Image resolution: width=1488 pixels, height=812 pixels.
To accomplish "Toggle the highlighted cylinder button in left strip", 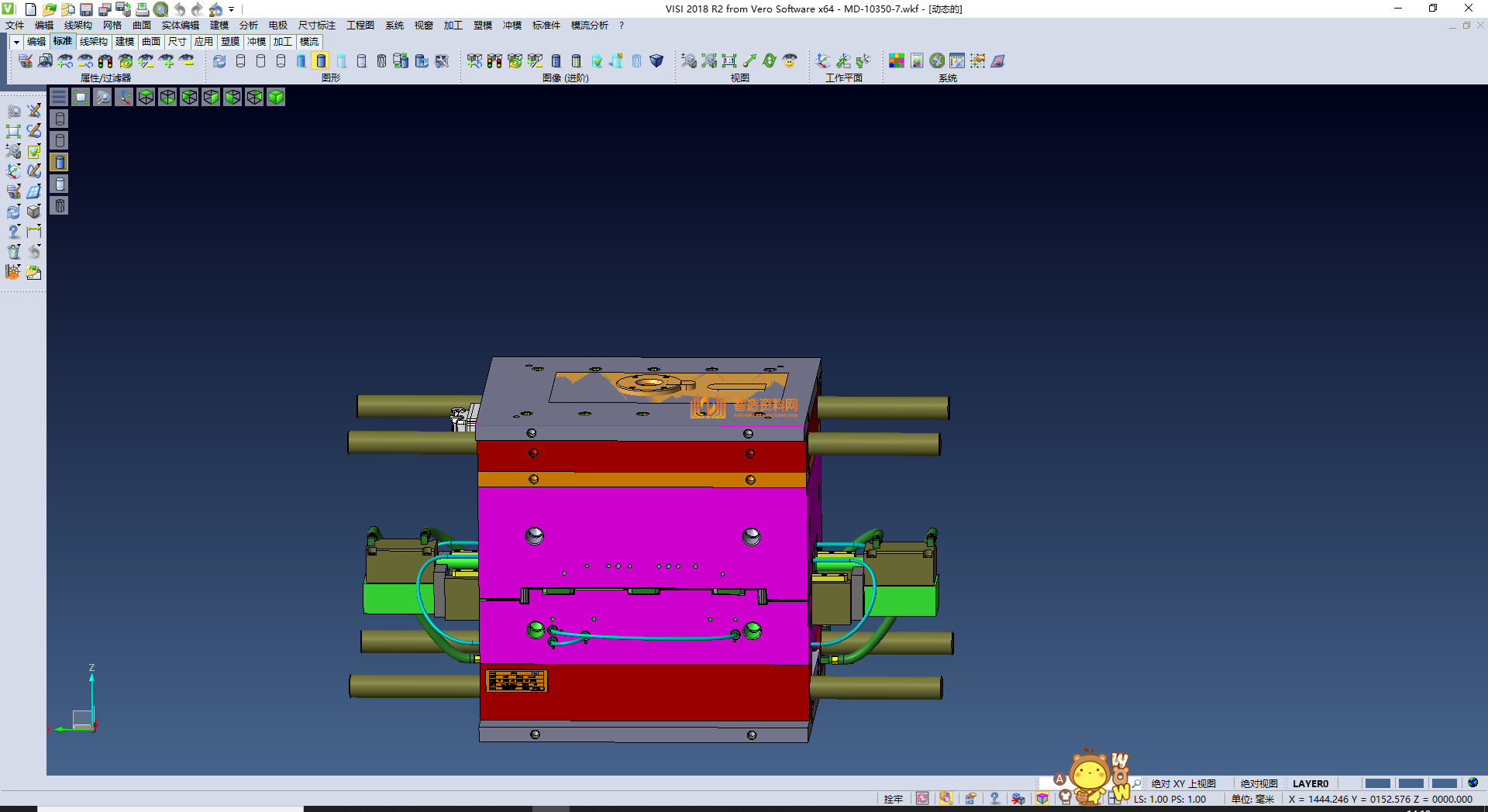I will (60, 162).
